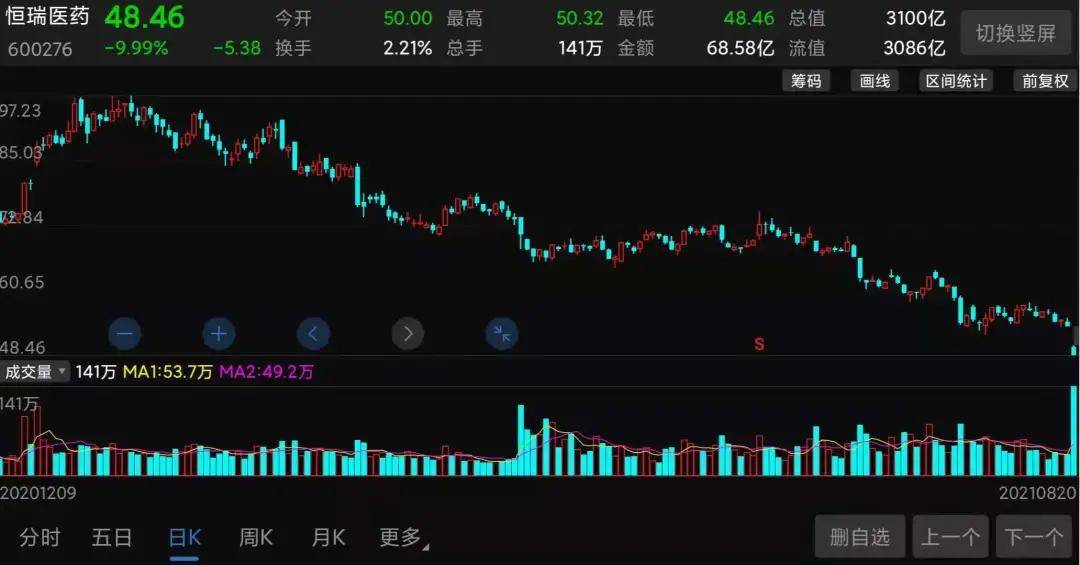Toggle the 筹码 chip distribution view

[x=806, y=81]
